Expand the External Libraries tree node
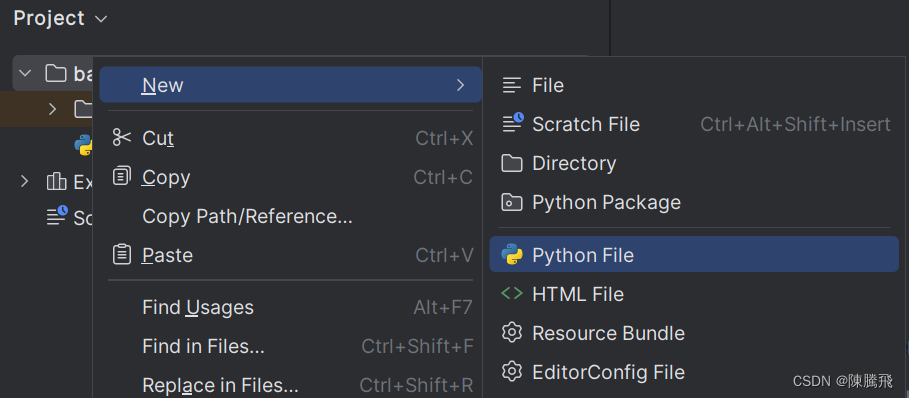909x398 pixels. [x=24, y=182]
